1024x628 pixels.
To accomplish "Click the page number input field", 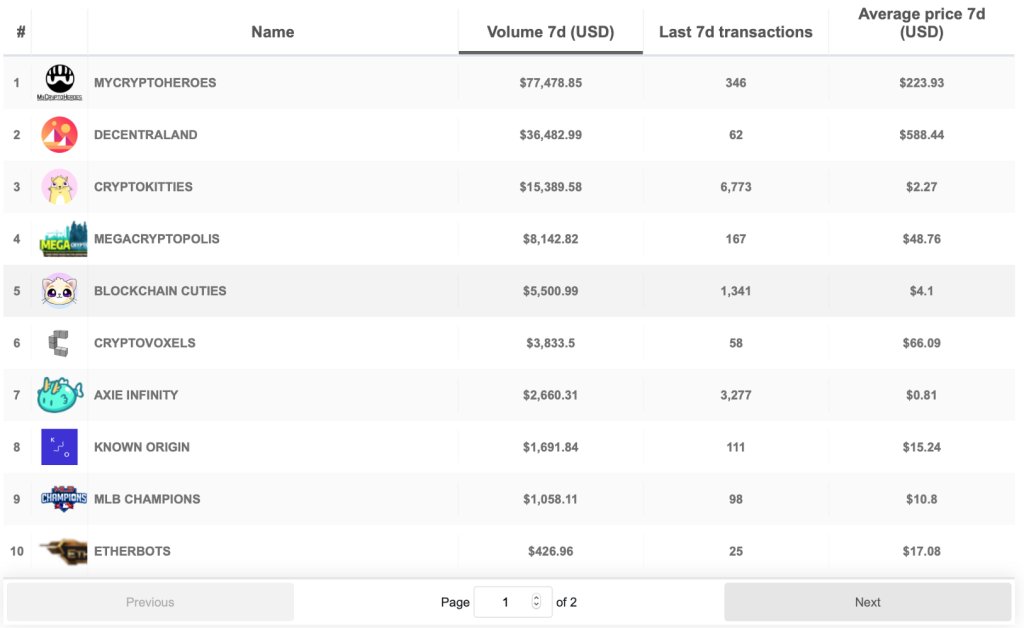I will coord(505,602).
